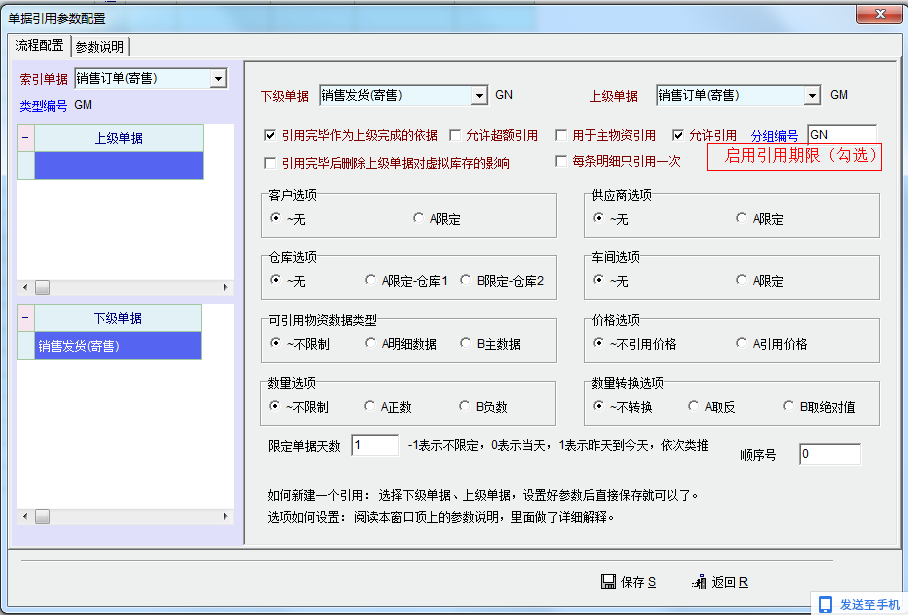This screenshot has height=615, width=908.
Task: Click the 保存 S button
Action: tap(628, 582)
